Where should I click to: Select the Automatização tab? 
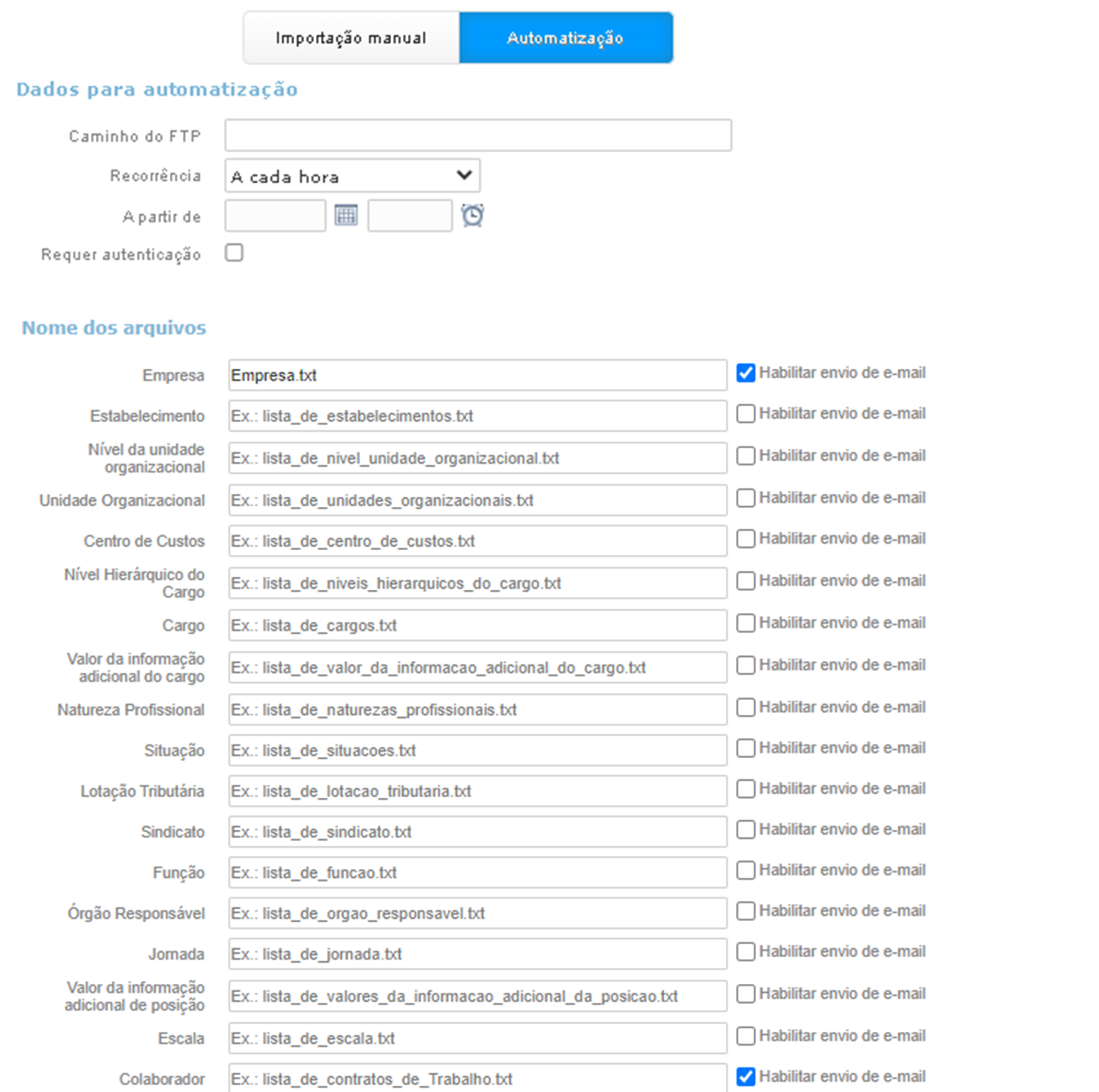click(566, 38)
